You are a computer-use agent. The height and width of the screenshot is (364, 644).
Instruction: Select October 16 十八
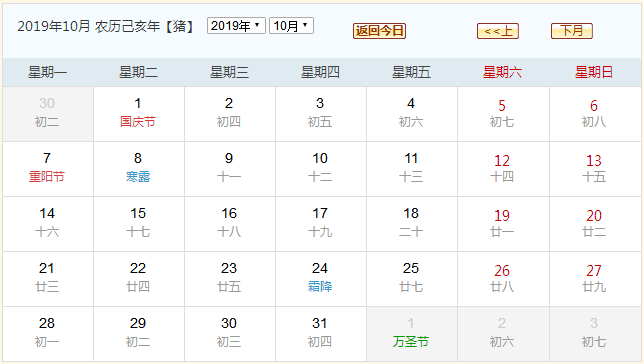click(230, 224)
